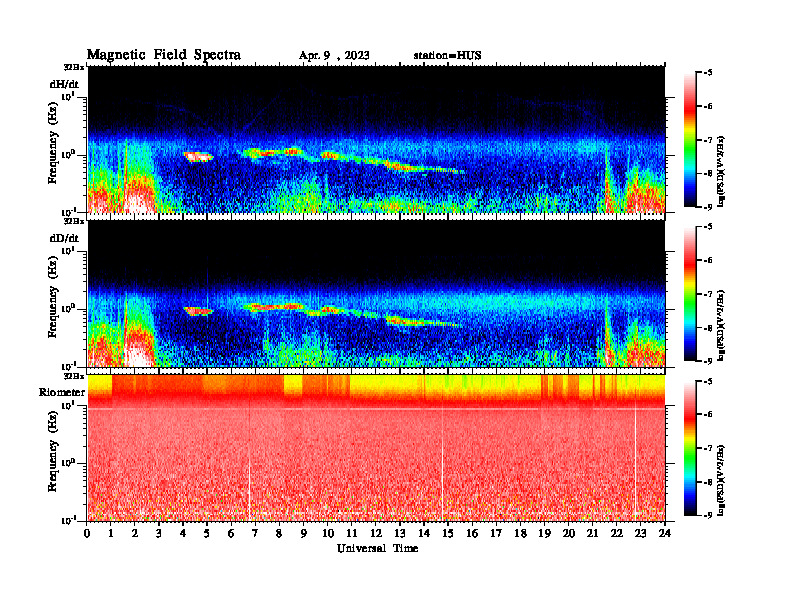Click the Riometer panel color scale bar
Image resolution: width=792 pixels, height=612 pixels.
690,448
